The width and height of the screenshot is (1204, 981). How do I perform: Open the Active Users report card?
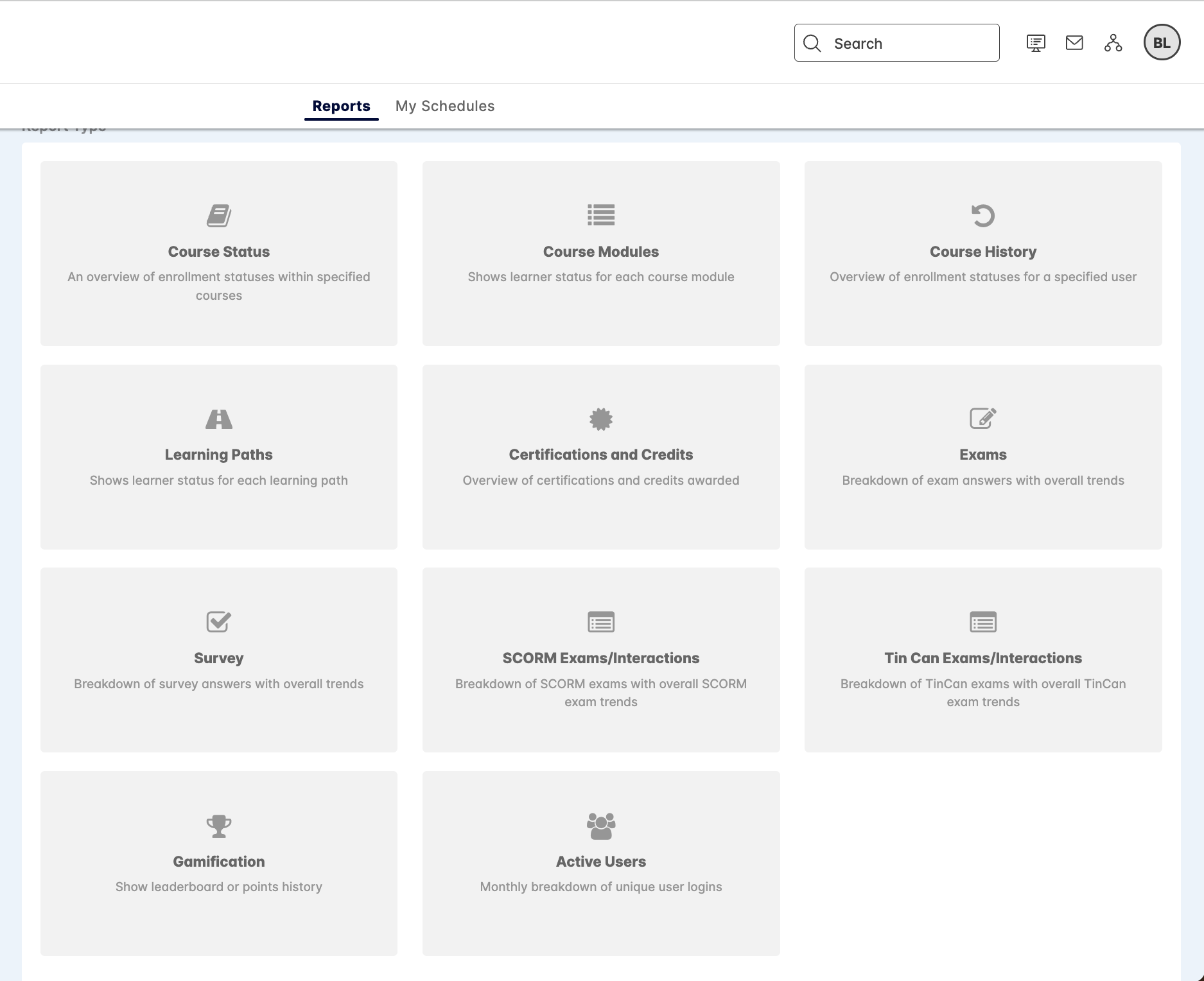coord(600,864)
